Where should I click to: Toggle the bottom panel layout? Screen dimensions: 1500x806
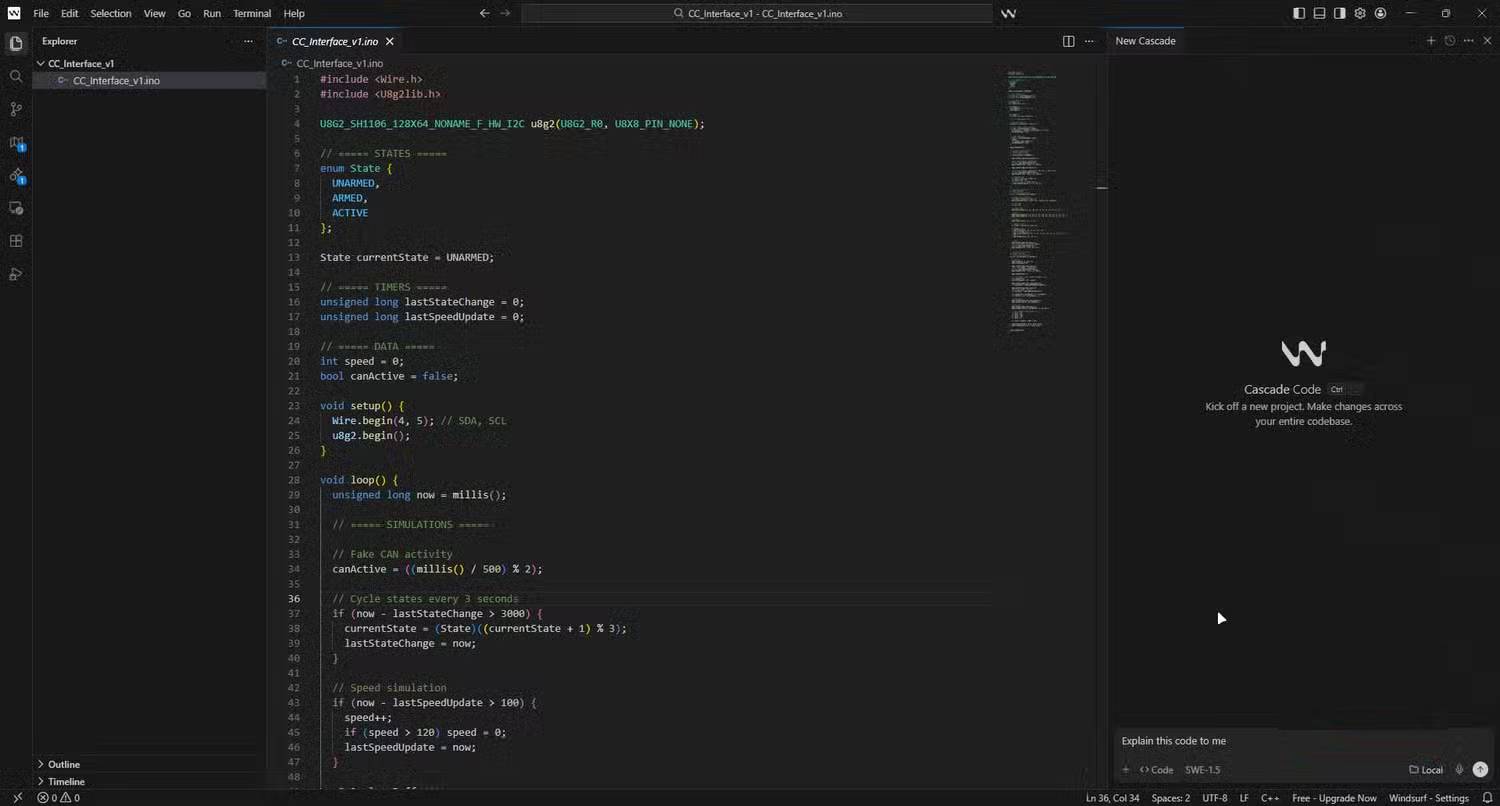point(1319,13)
